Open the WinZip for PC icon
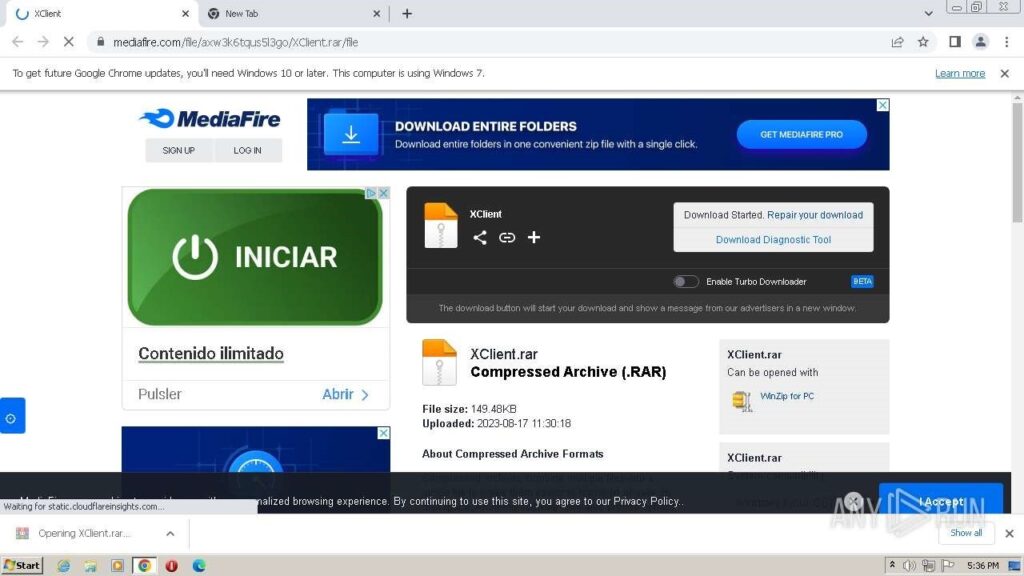Viewport: 1024px width, 576px height. point(740,400)
